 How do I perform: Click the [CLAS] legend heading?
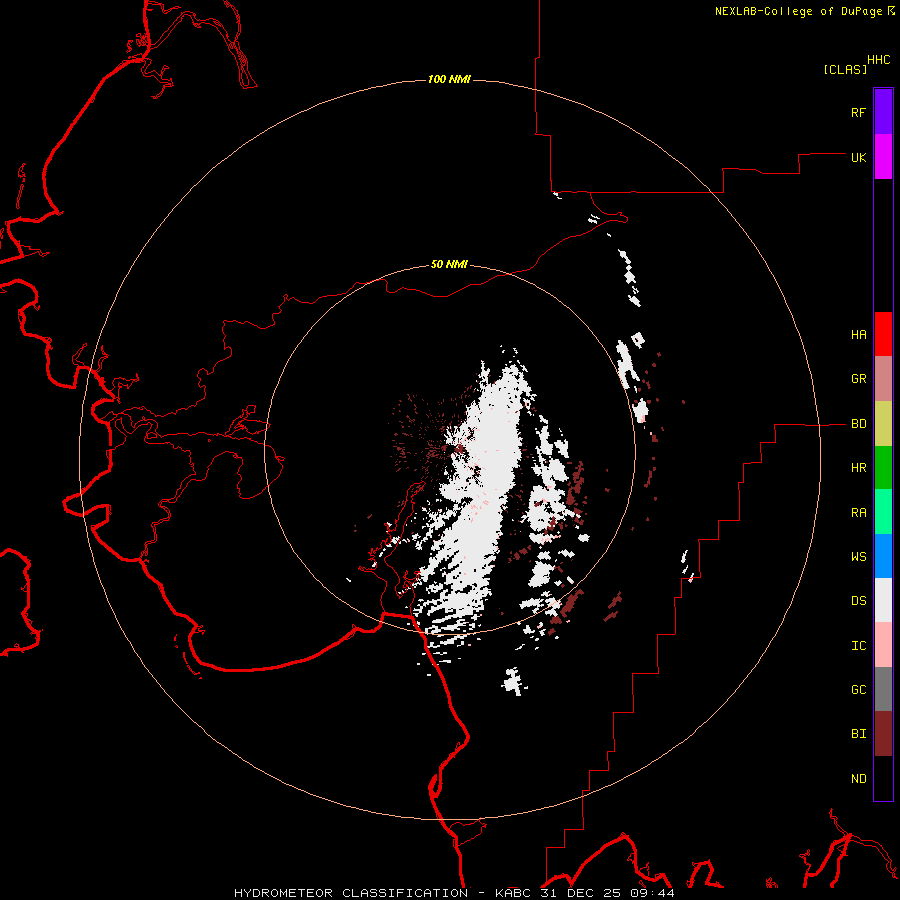pos(845,69)
